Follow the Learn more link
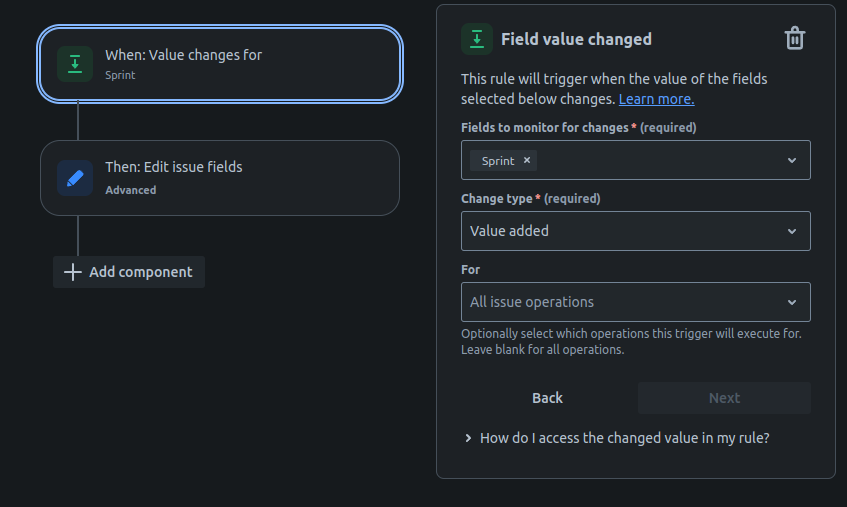Image resolution: width=847 pixels, height=507 pixels. point(656,99)
